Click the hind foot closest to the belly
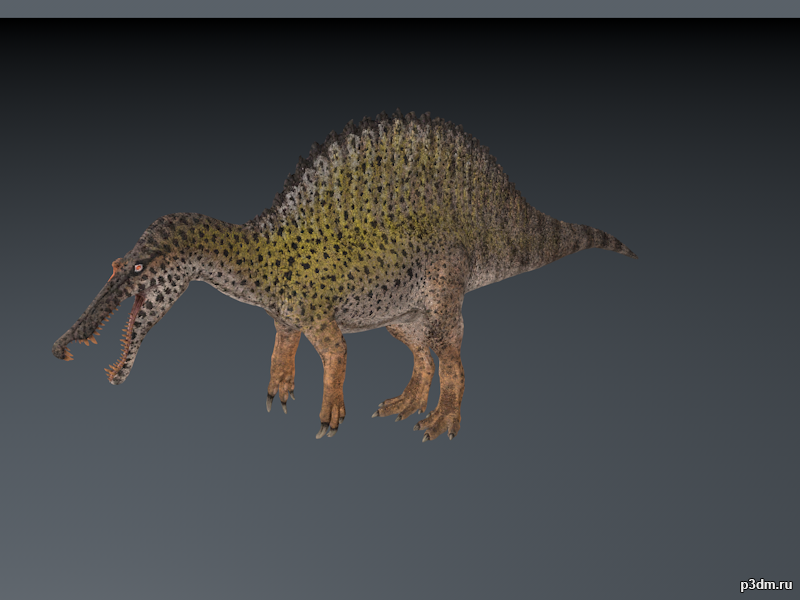 (400, 407)
